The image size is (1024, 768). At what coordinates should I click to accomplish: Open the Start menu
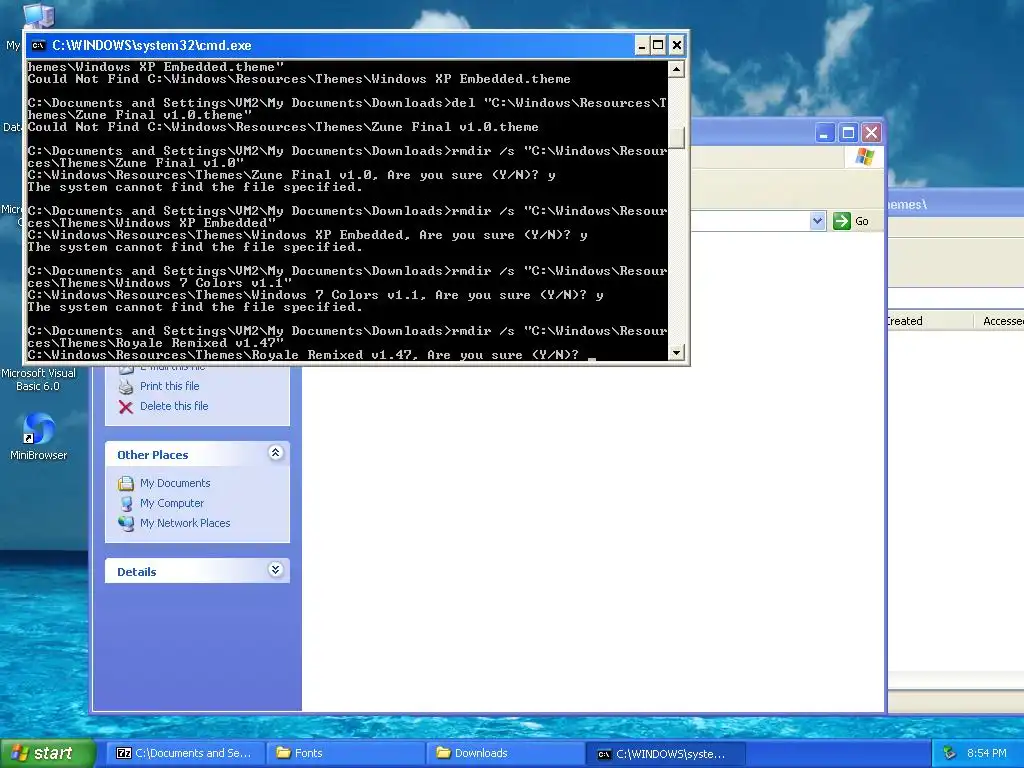coord(48,753)
